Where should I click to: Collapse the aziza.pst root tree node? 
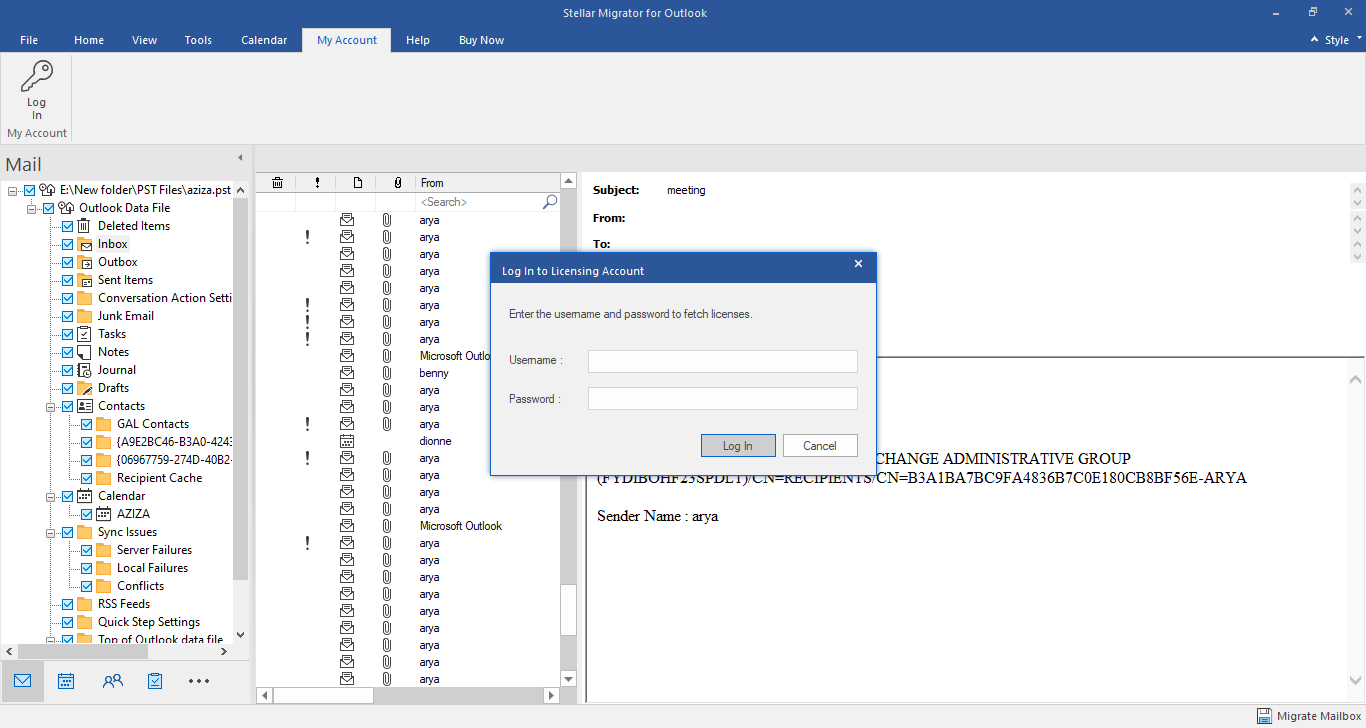point(13,190)
